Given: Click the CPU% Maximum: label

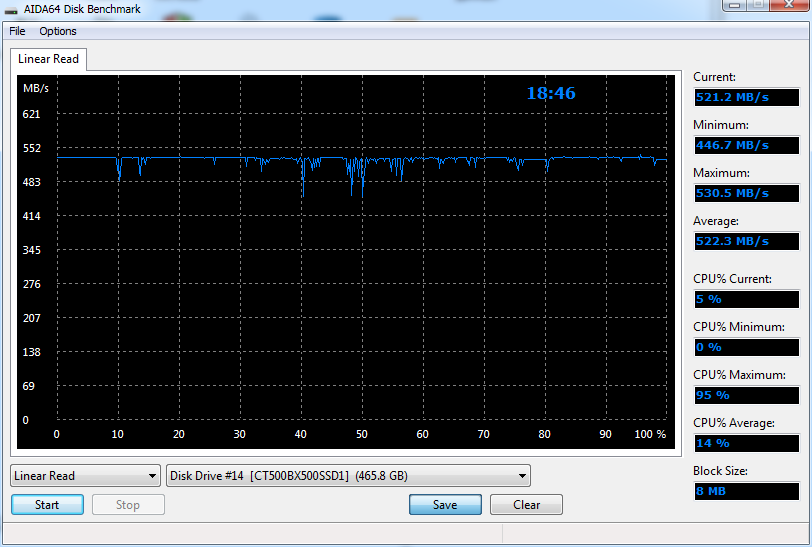Looking at the screenshot, I should coord(740,375).
